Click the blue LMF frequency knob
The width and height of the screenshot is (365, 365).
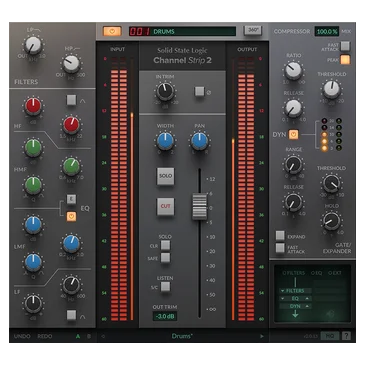tap(71, 244)
